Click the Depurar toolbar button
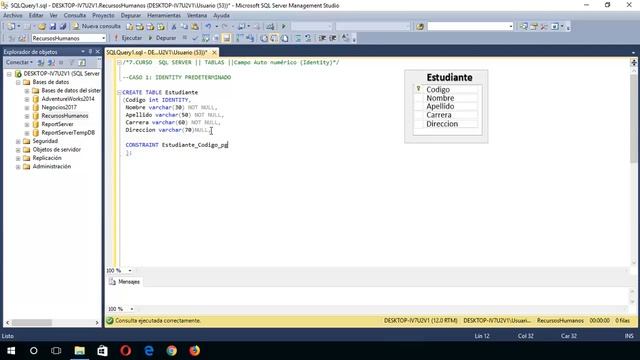The width and height of the screenshot is (640, 360). pos(162,38)
